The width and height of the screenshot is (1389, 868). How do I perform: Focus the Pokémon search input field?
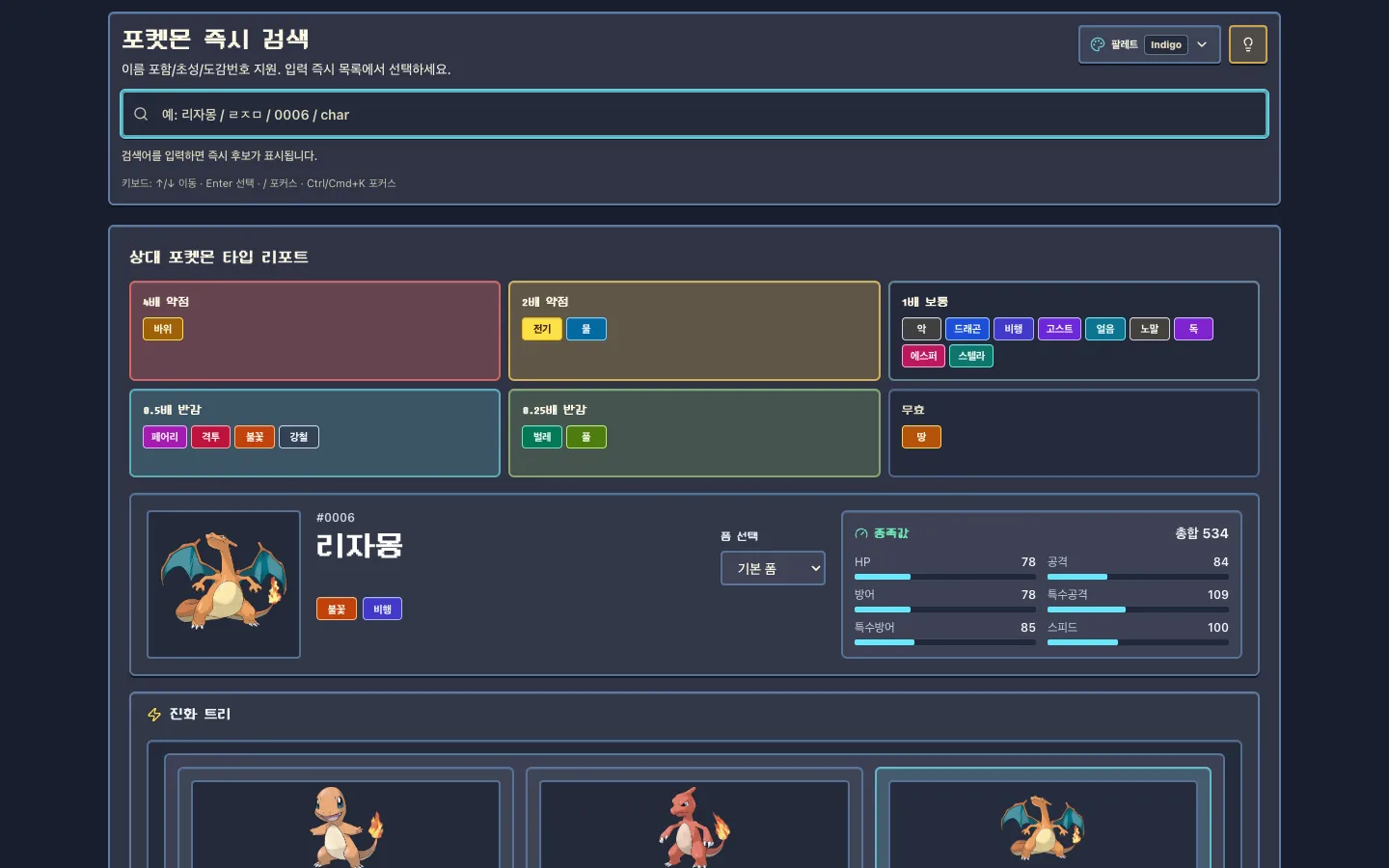click(x=694, y=114)
